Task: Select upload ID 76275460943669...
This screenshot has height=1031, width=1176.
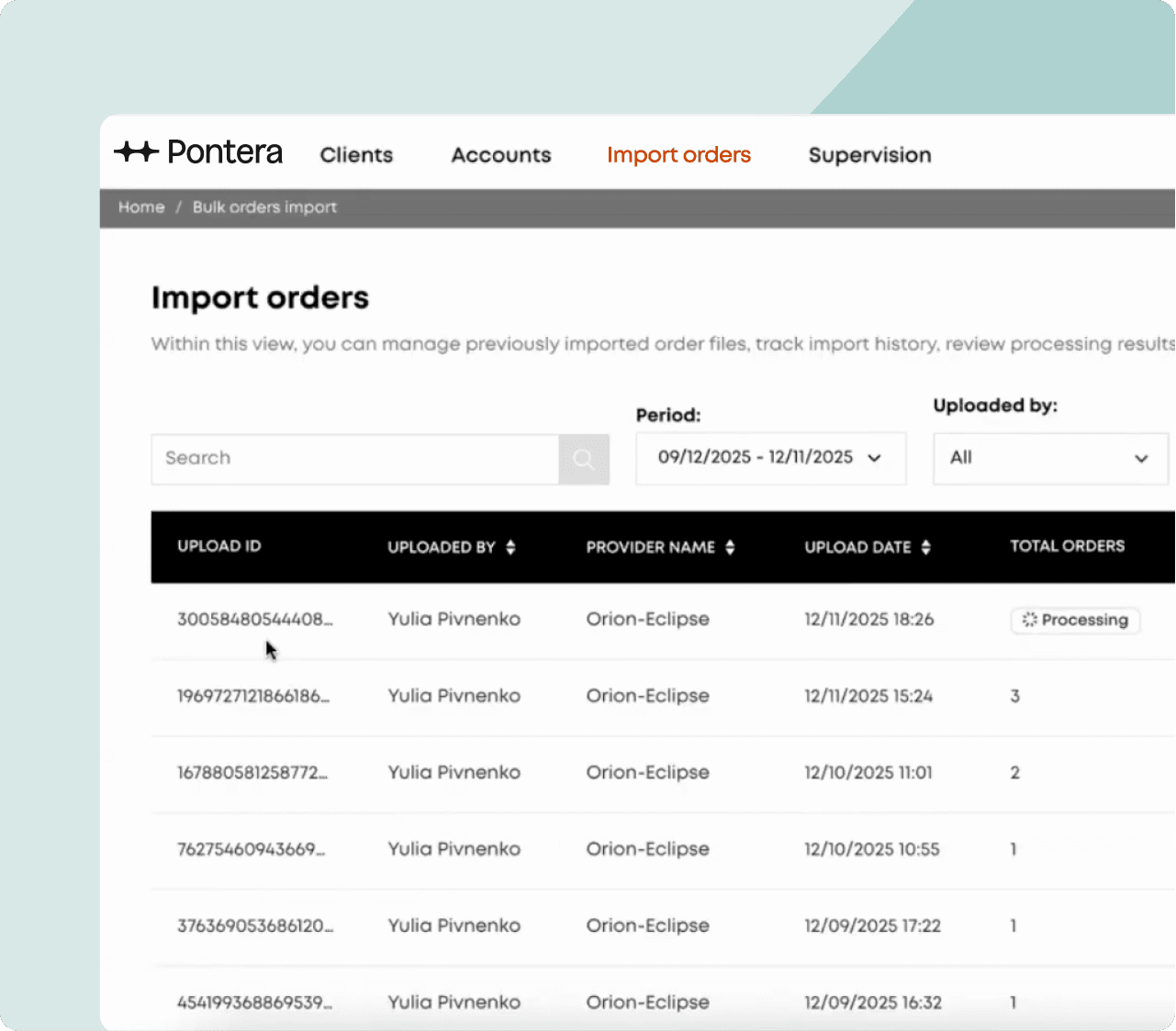Action: click(x=252, y=849)
